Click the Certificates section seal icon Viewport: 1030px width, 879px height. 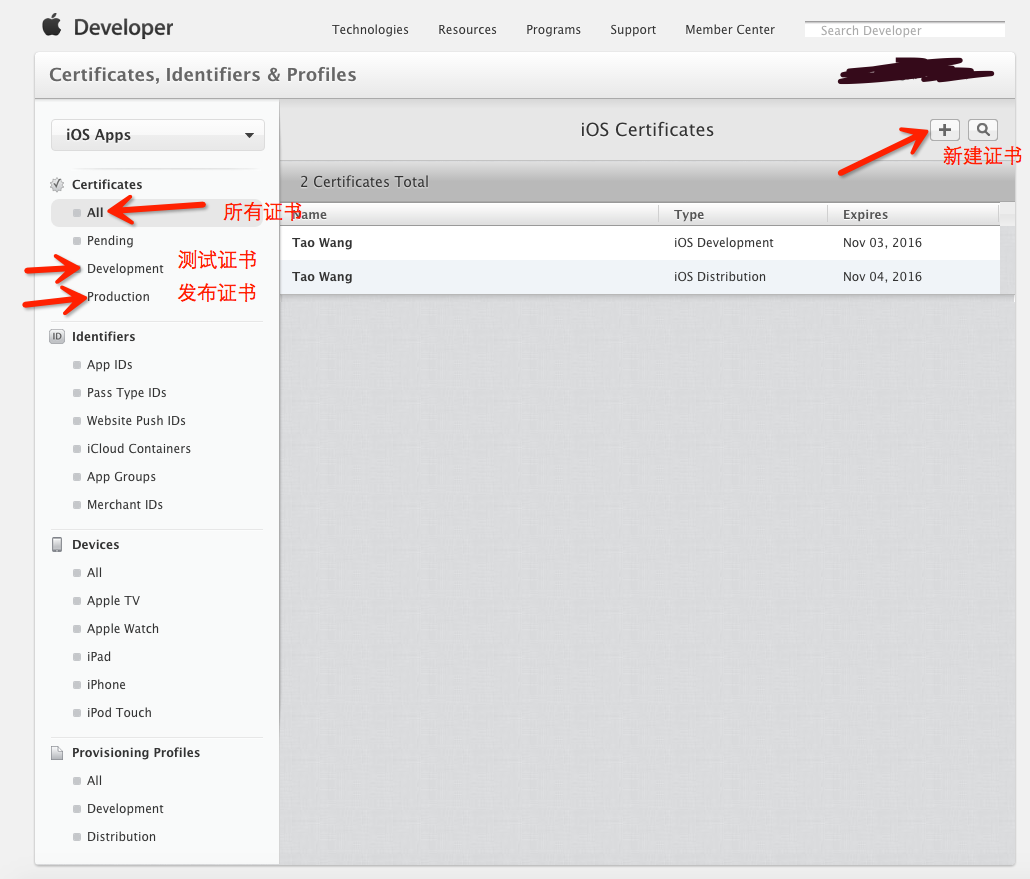point(57,185)
